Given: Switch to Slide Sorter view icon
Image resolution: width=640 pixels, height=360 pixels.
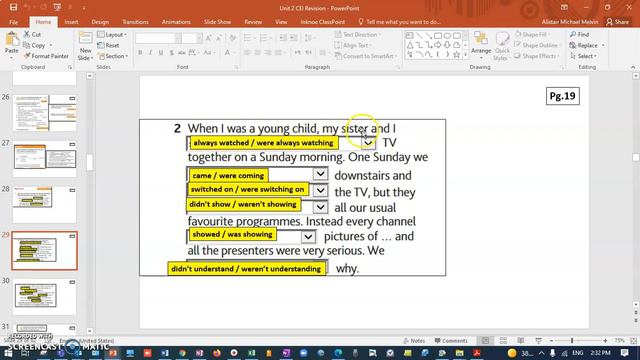Looking at the screenshot, I should [503, 340].
